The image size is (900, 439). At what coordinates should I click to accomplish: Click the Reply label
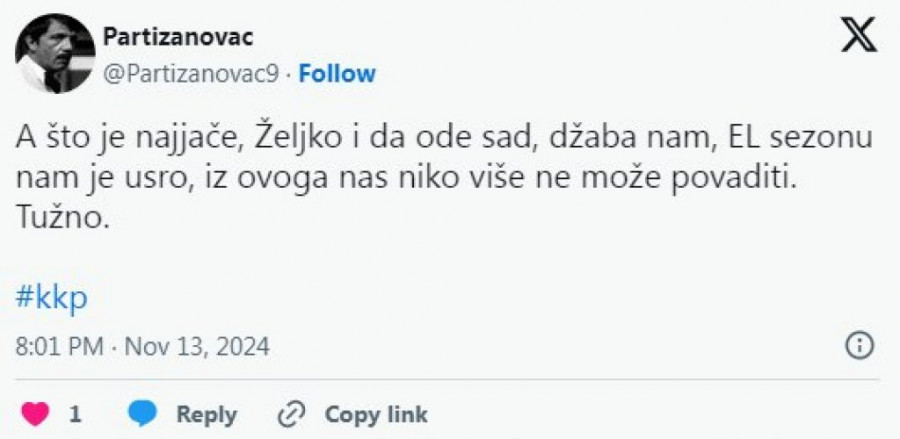[206, 413]
